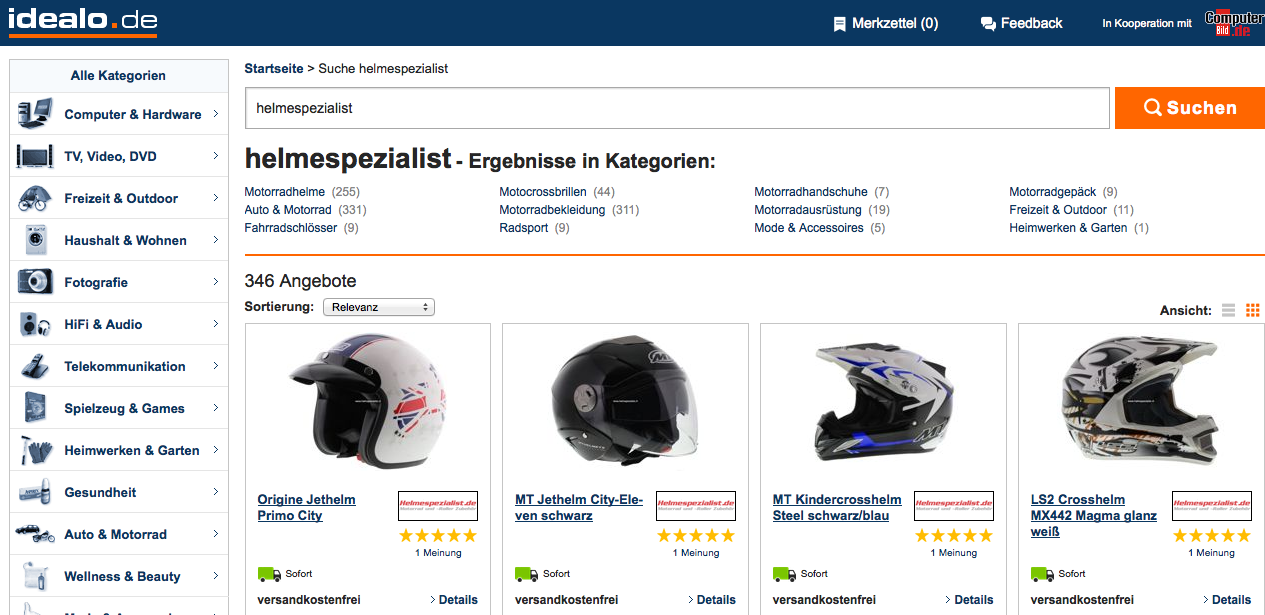
Task: Click Helmespezialist shop logo on Origine Jethelm
Action: pyautogui.click(x=437, y=505)
